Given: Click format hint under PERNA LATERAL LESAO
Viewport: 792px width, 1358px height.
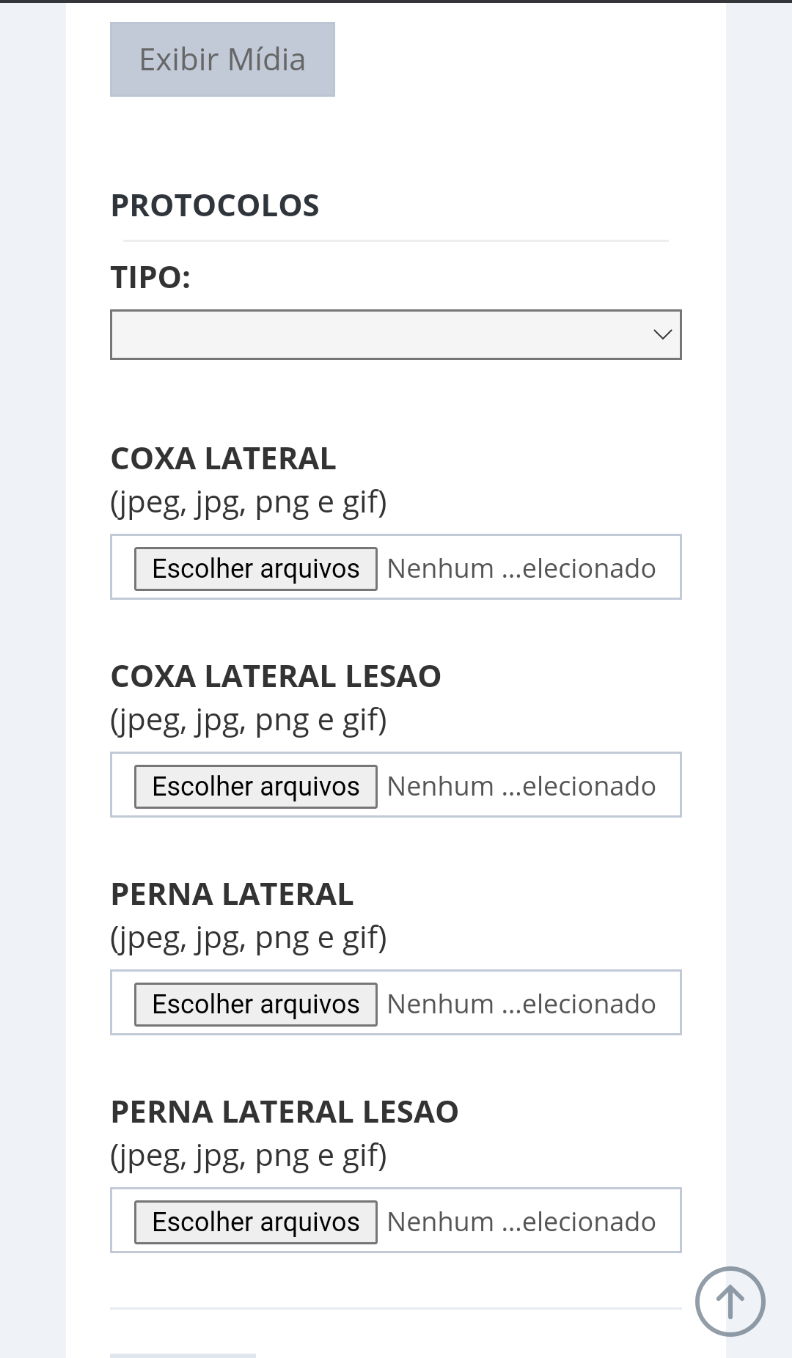Looking at the screenshot, I should 248,1156.
